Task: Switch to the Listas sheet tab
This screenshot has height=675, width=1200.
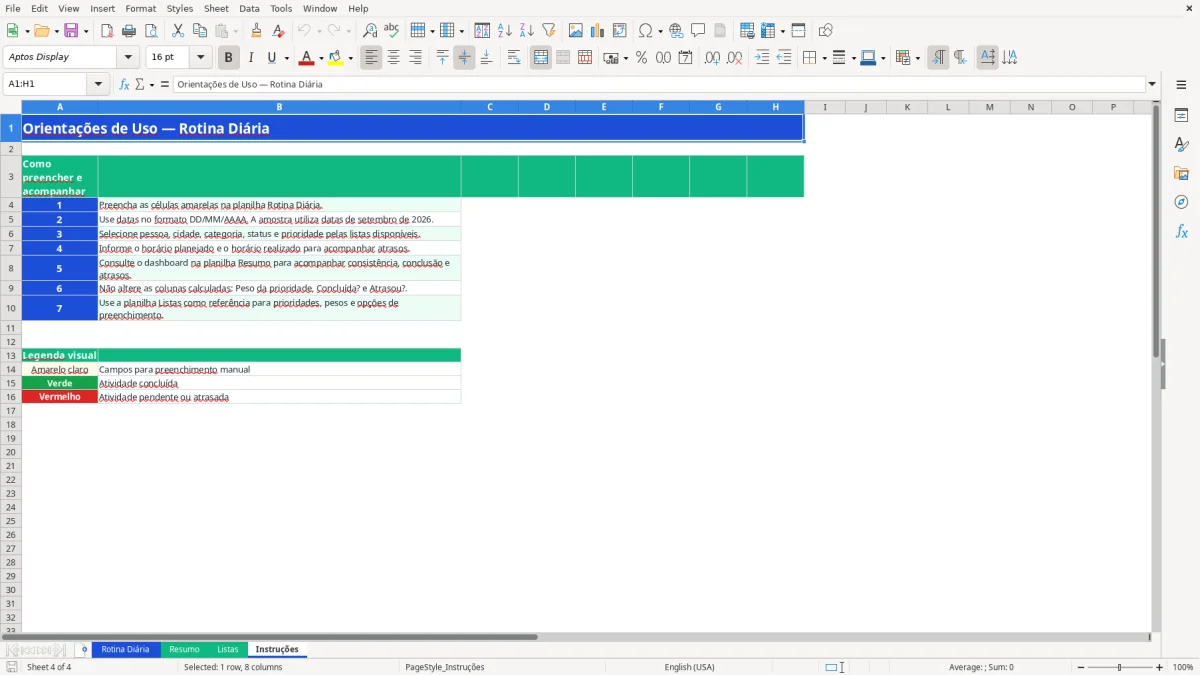Action: tap(228, 650)
